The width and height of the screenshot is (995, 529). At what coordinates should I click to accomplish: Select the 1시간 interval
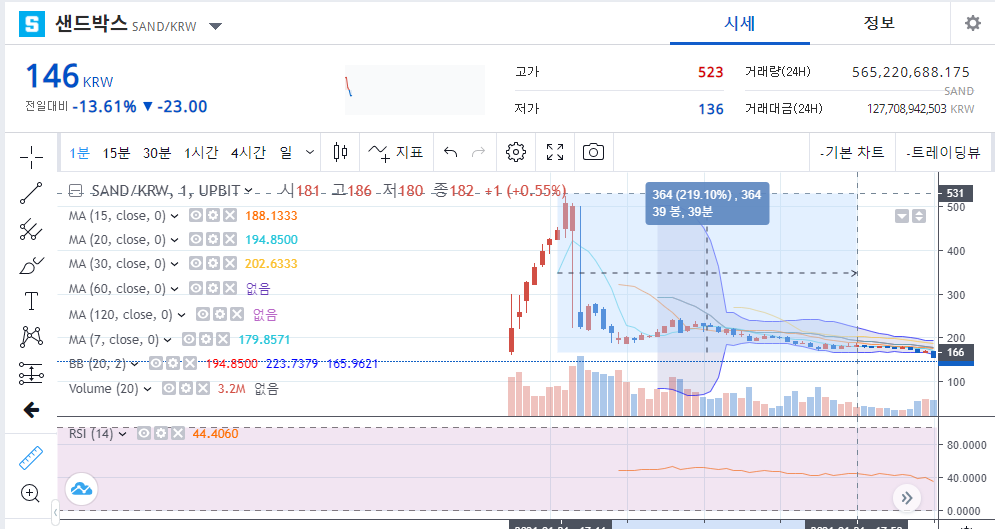pyautogui.click(x=201, y=152)
